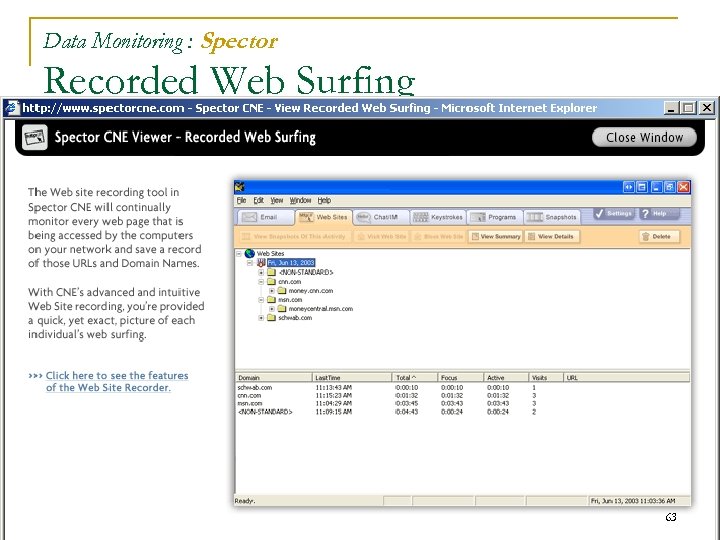Viewport: 720px width, 540px height.
Task: Open the Web Site Recorder features link
Action: tap(117, 382)
